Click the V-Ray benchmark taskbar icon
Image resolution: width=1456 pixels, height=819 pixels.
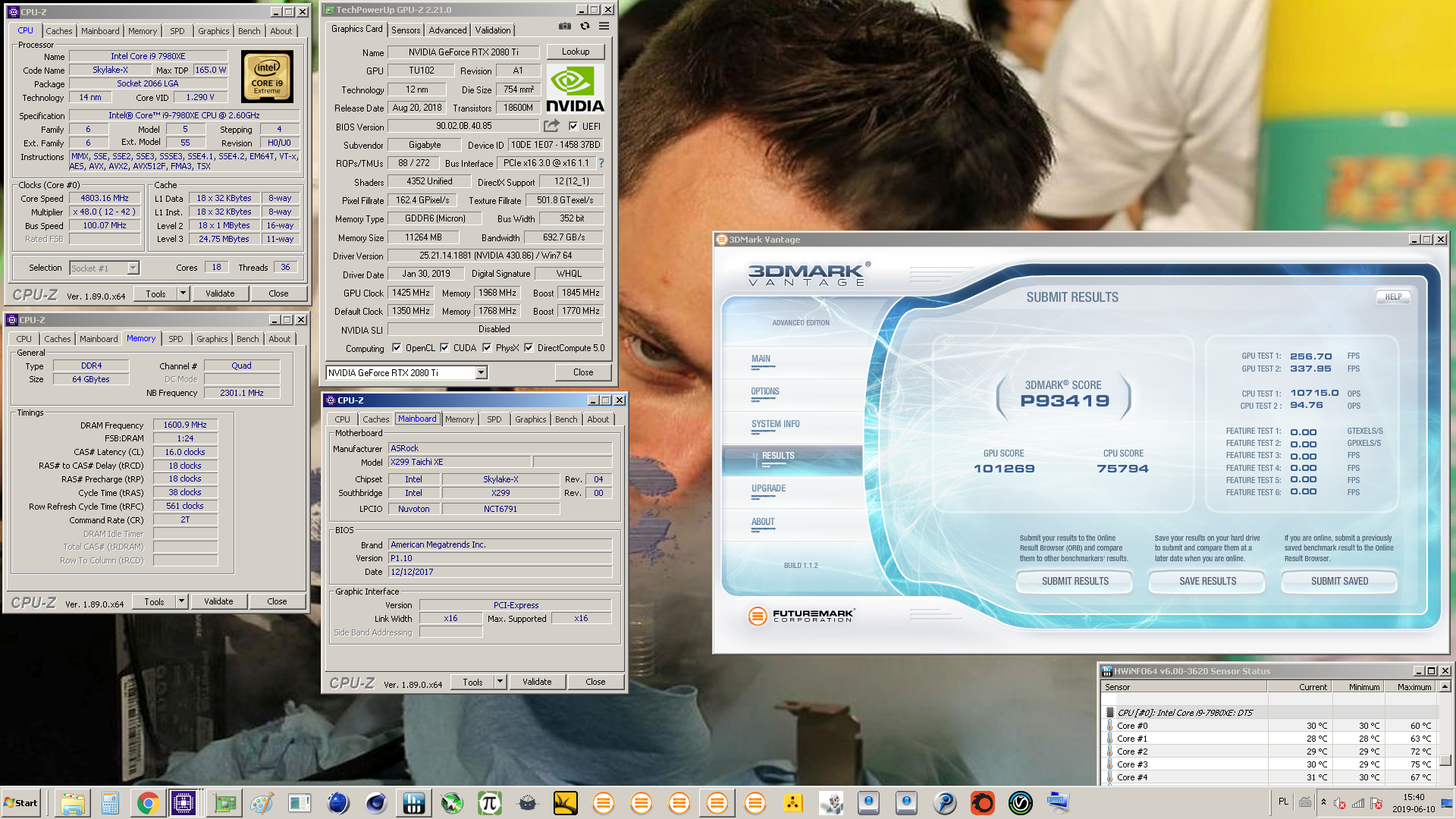click(1021, 803)
